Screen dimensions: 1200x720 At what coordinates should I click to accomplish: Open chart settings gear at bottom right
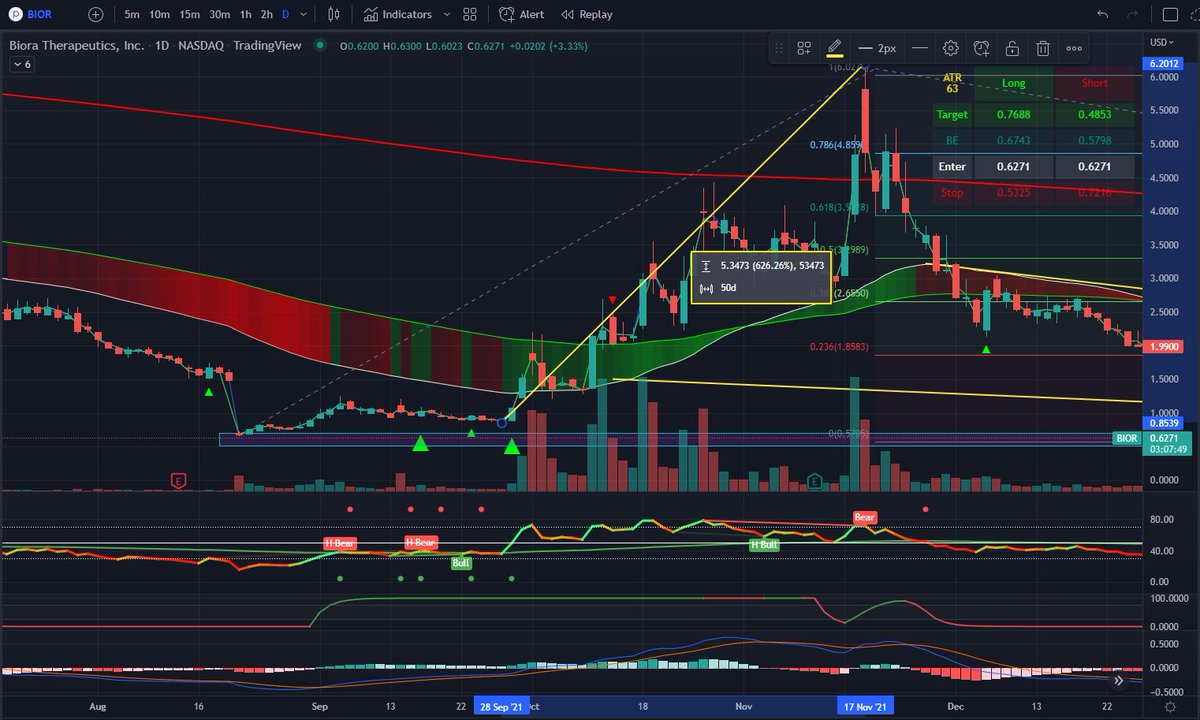click(1172, 706)
